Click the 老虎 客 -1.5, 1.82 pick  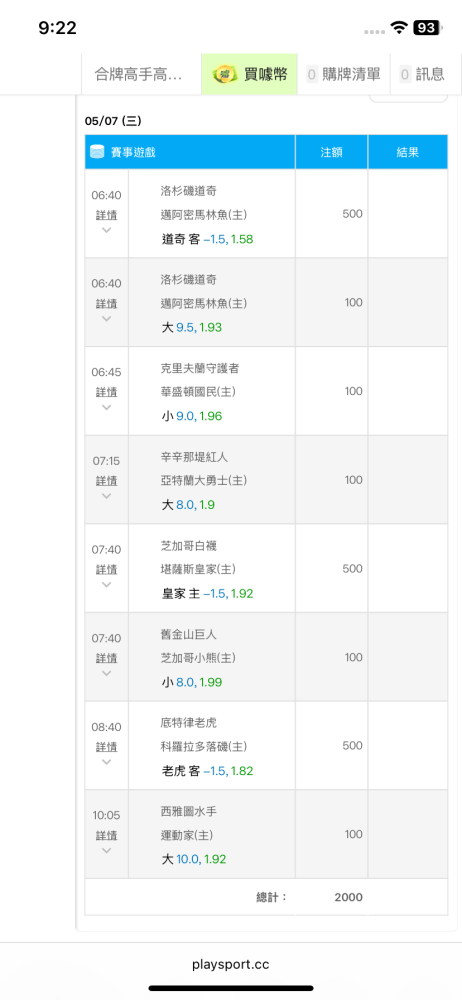coord(207,771)
